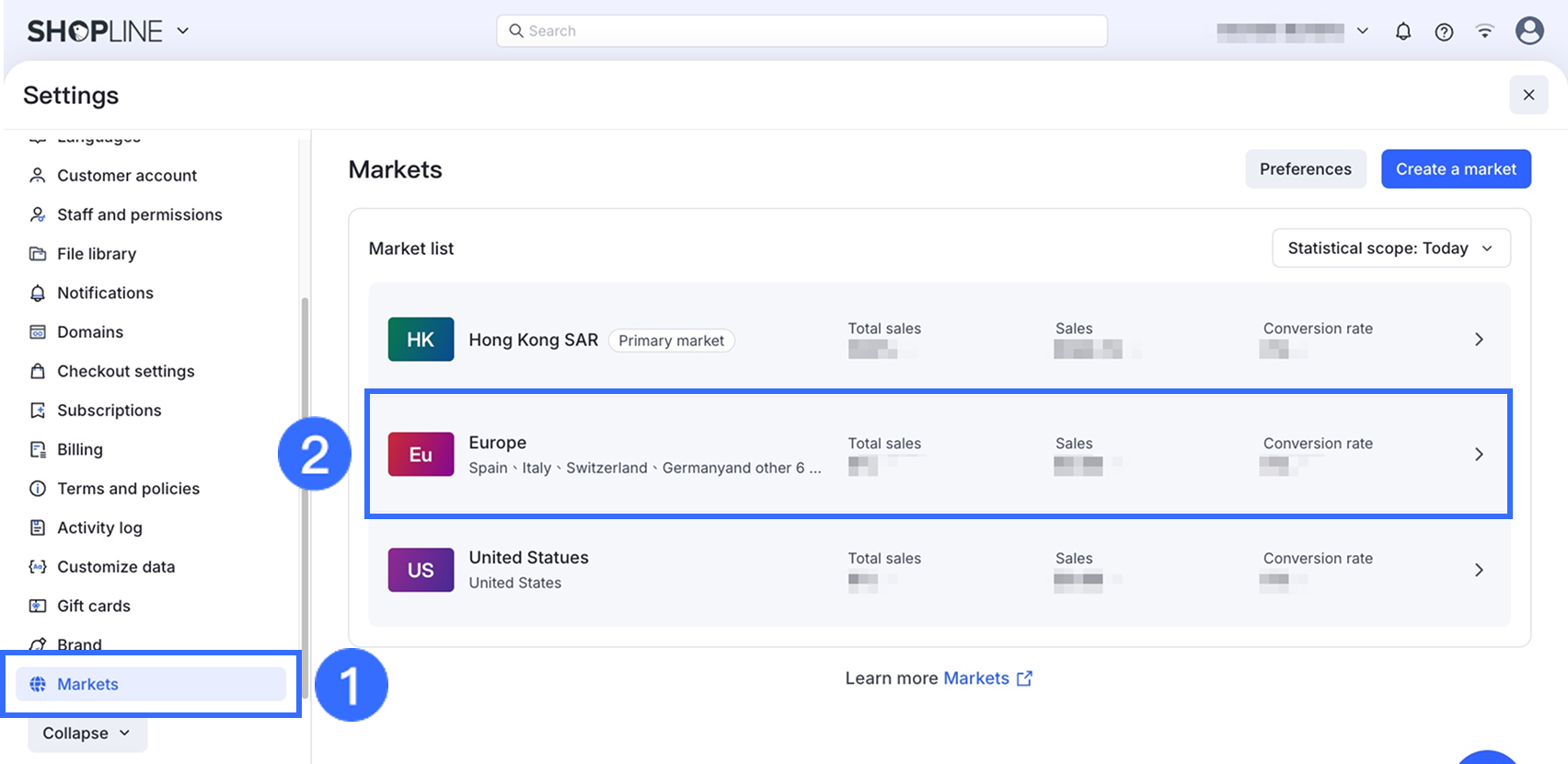Click the HK market badge icon
The width and height of the screenshot is (1568, 764).
[421, 340]
